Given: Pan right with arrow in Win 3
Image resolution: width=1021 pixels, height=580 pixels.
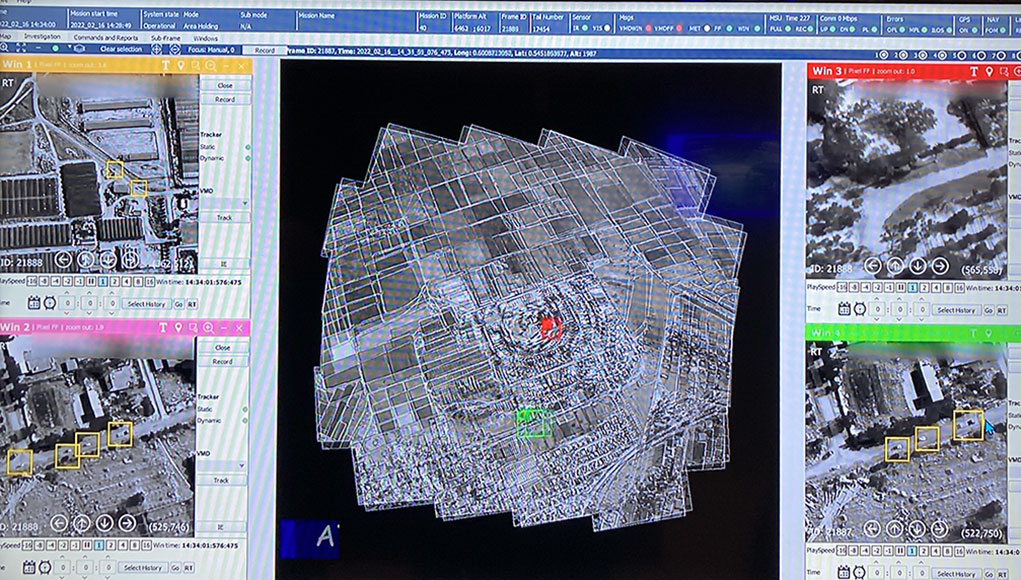Looking at the screenshot, I should [940, 266].
